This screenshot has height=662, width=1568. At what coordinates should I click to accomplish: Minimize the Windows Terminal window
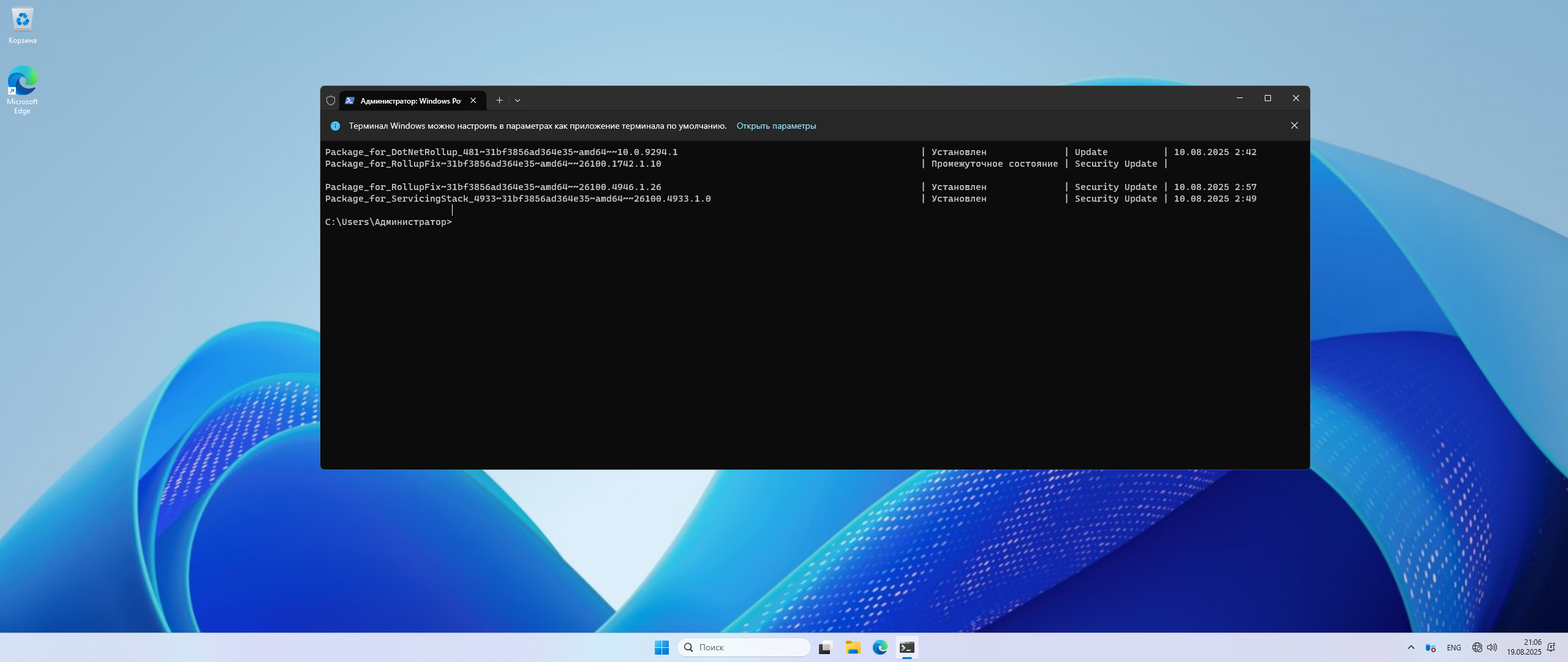tap(1240, 98)
